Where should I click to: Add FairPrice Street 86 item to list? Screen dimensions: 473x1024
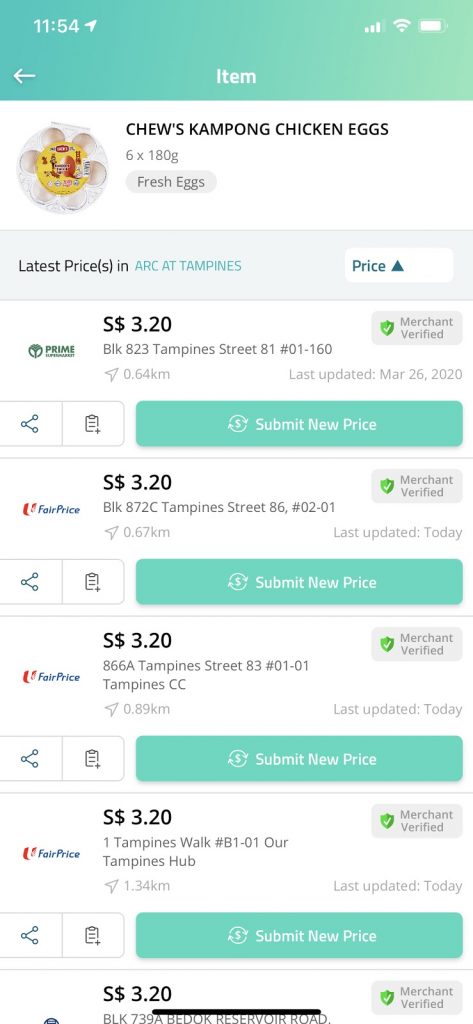coord(93,582)
